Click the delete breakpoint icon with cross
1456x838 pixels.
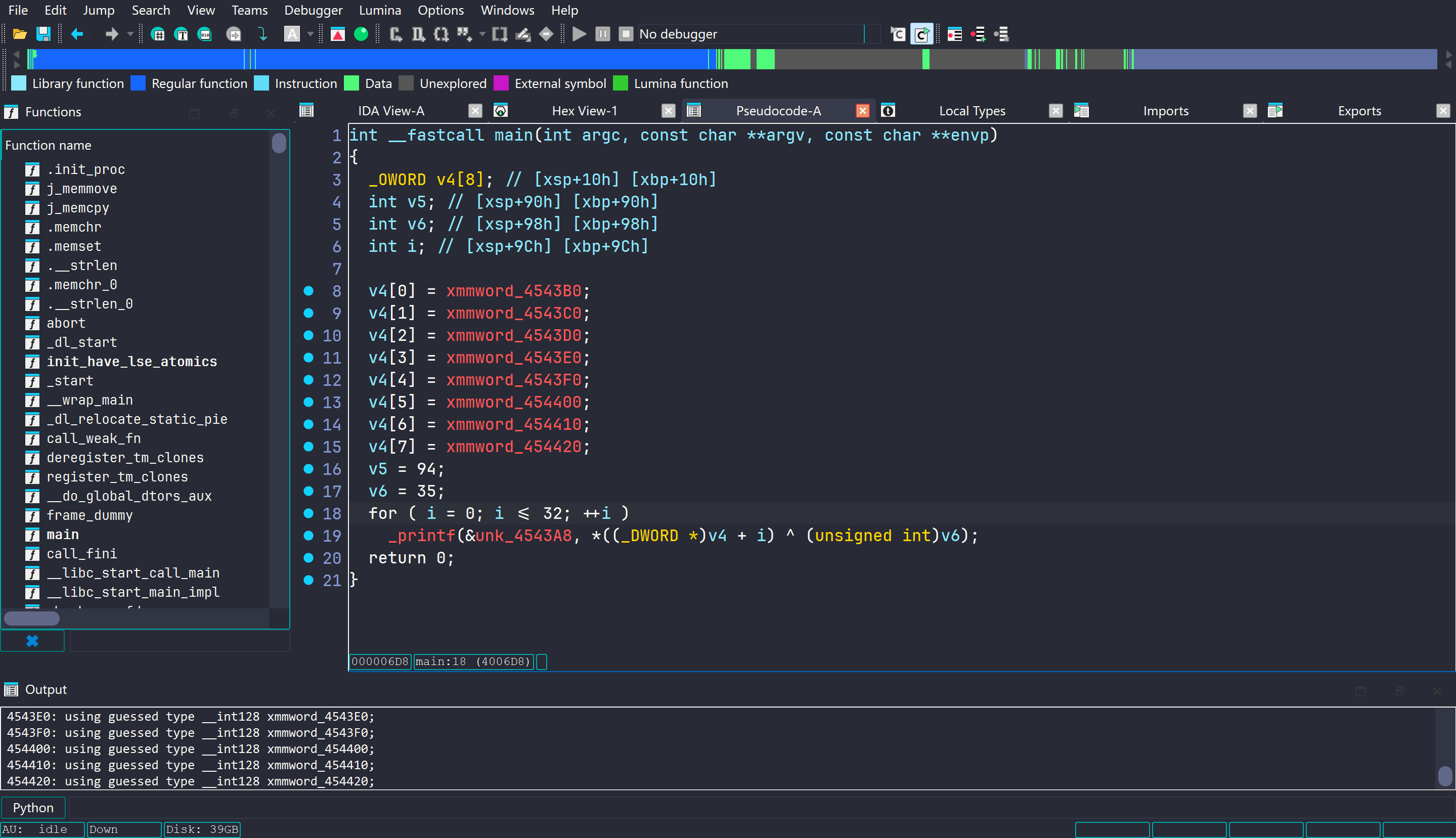pyautogui.click(x=1002, y=34)
